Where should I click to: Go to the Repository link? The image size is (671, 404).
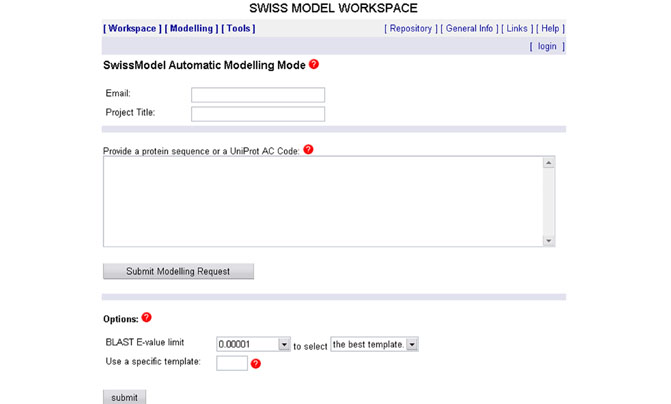410,28
